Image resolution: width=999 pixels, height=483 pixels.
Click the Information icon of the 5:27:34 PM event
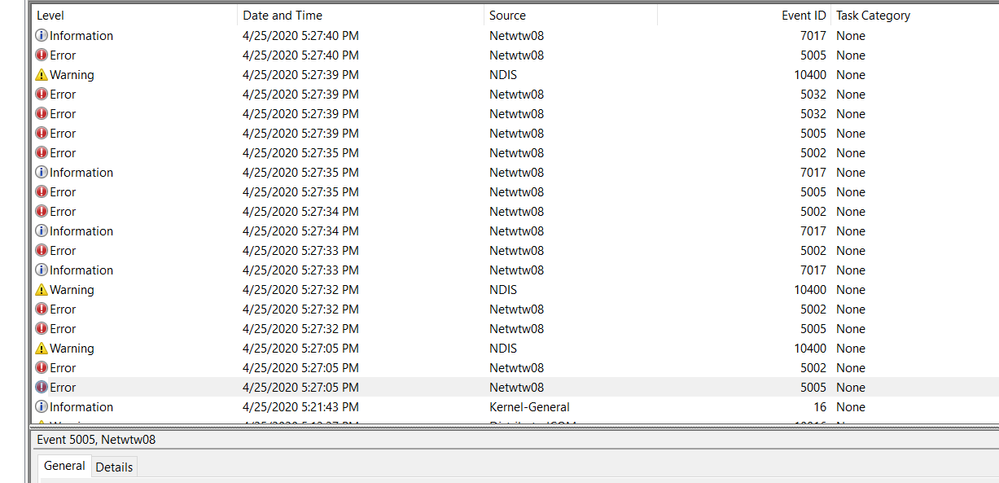[41, 231]
